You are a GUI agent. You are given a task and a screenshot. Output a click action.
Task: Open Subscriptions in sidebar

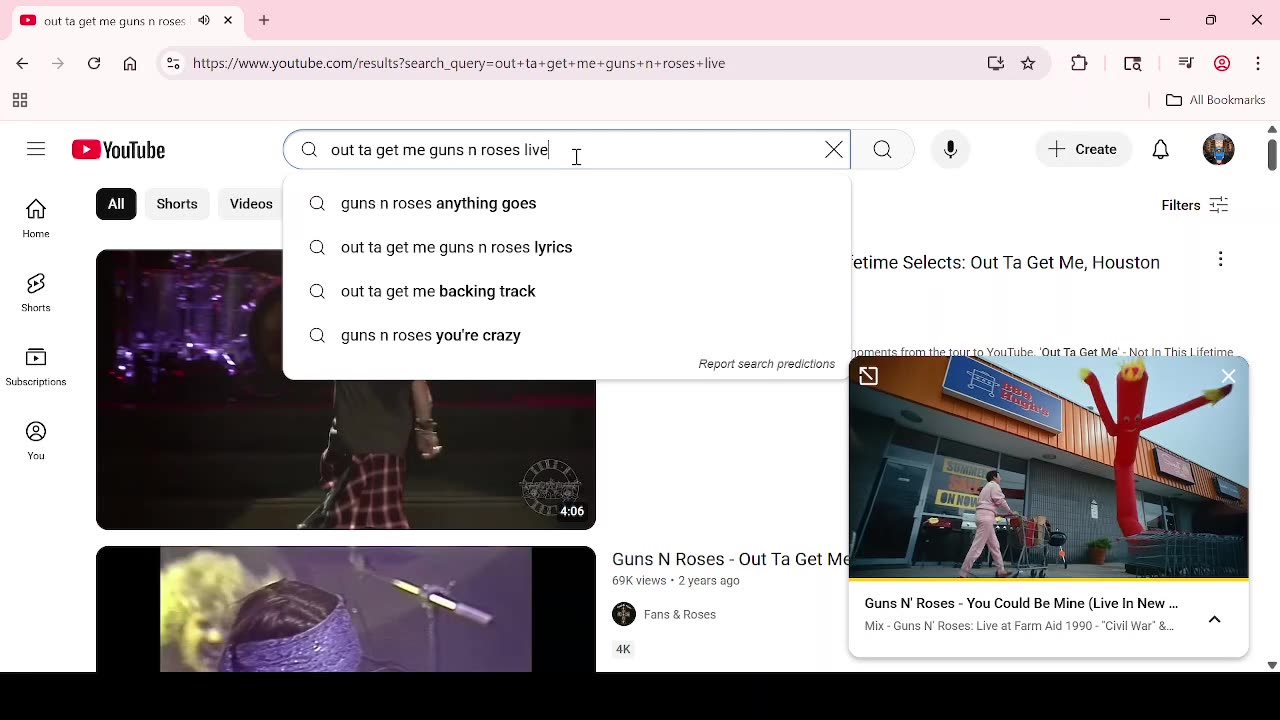coord(36,366)
